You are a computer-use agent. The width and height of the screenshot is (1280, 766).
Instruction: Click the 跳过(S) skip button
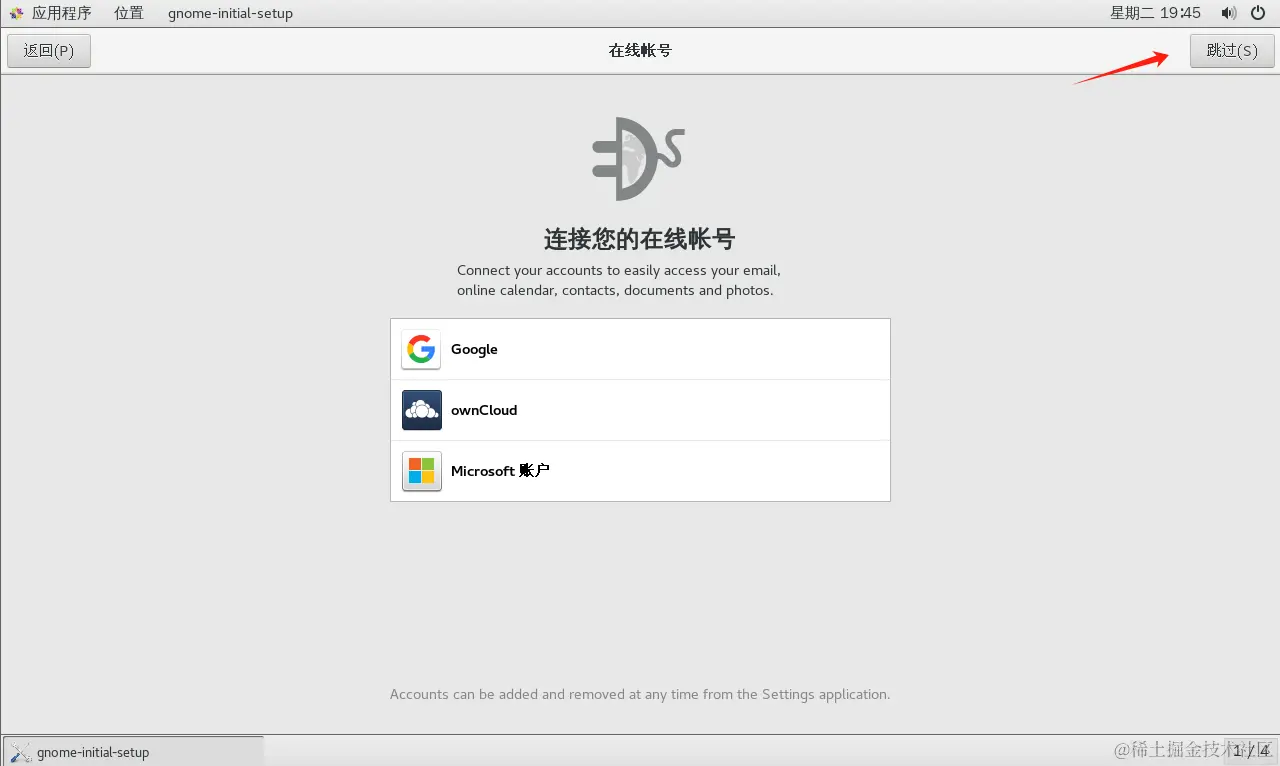1232,51
